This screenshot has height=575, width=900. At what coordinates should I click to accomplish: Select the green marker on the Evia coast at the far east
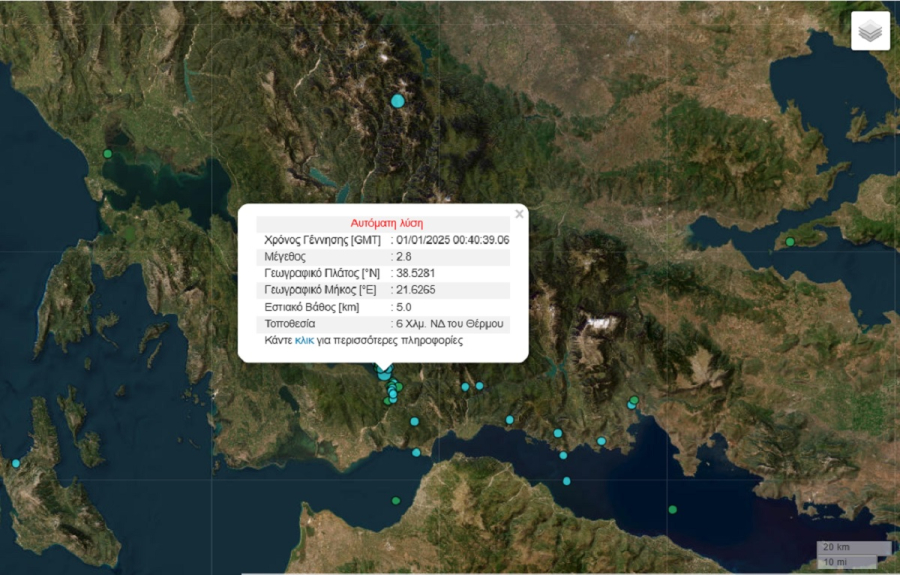pyautogui.click(x=790, y=242)
